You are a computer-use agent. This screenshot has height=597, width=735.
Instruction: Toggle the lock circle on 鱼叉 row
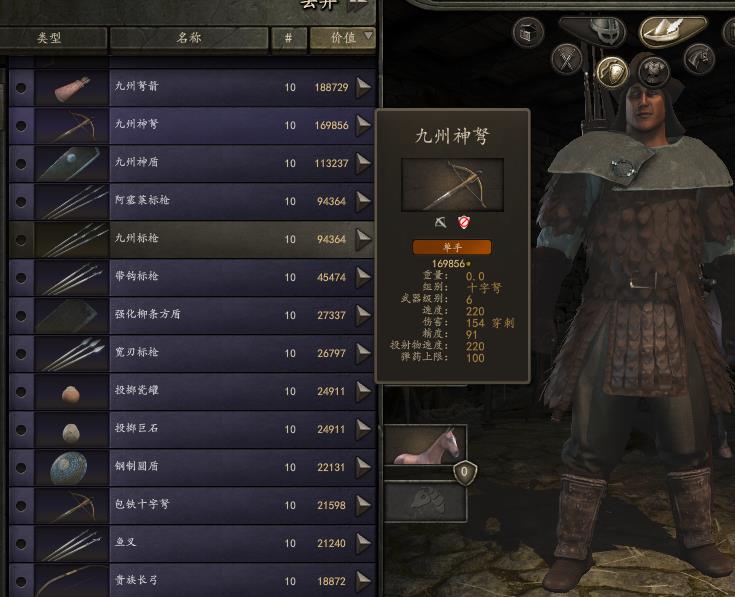(21, 544)
